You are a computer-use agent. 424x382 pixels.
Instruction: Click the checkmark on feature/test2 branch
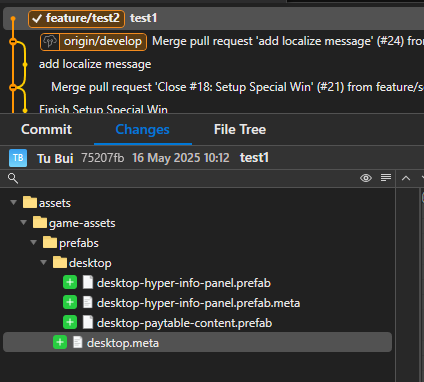point(37,19)
